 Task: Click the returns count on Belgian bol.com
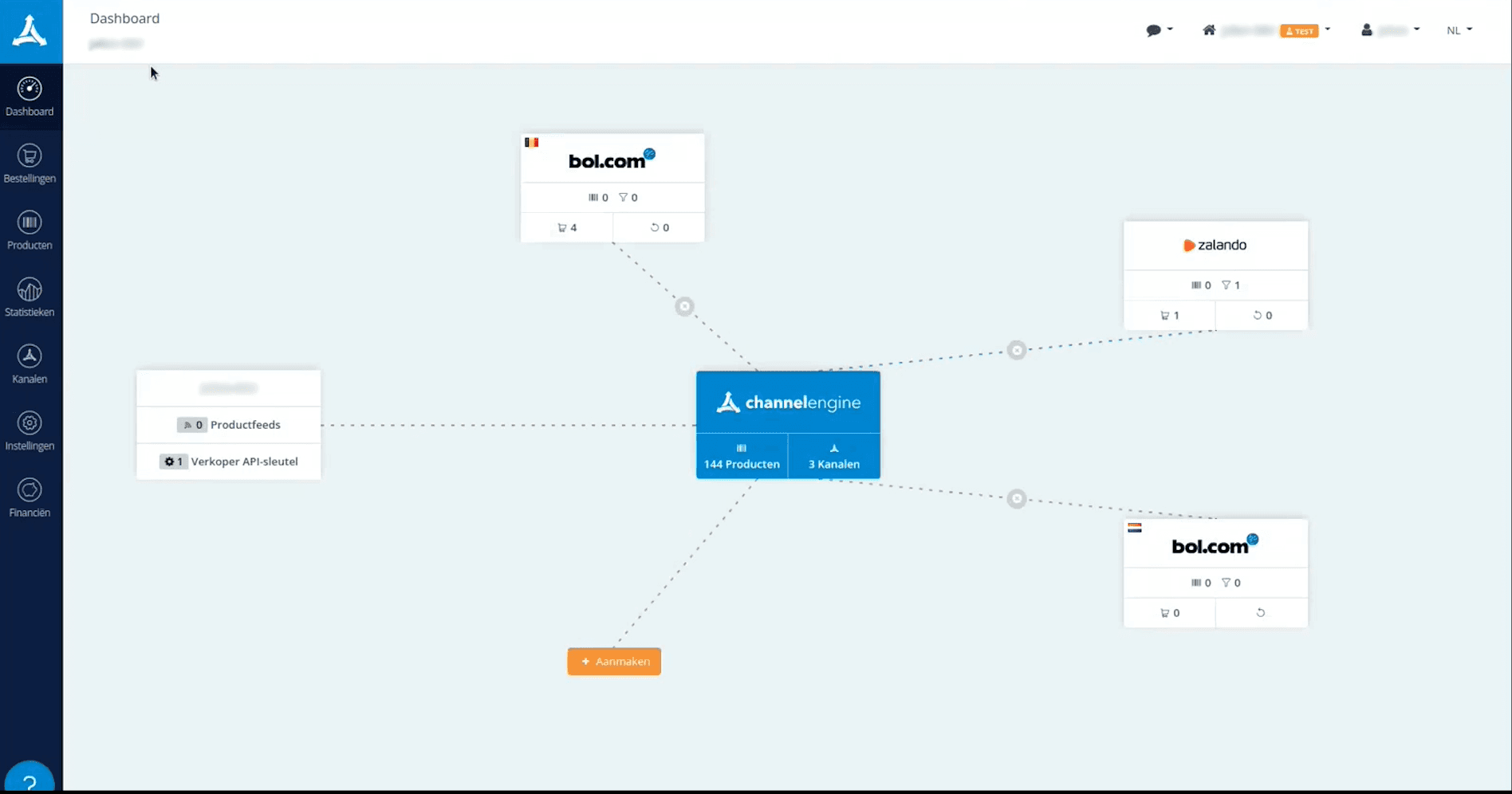pyautogui.click(x=660, y=227)
